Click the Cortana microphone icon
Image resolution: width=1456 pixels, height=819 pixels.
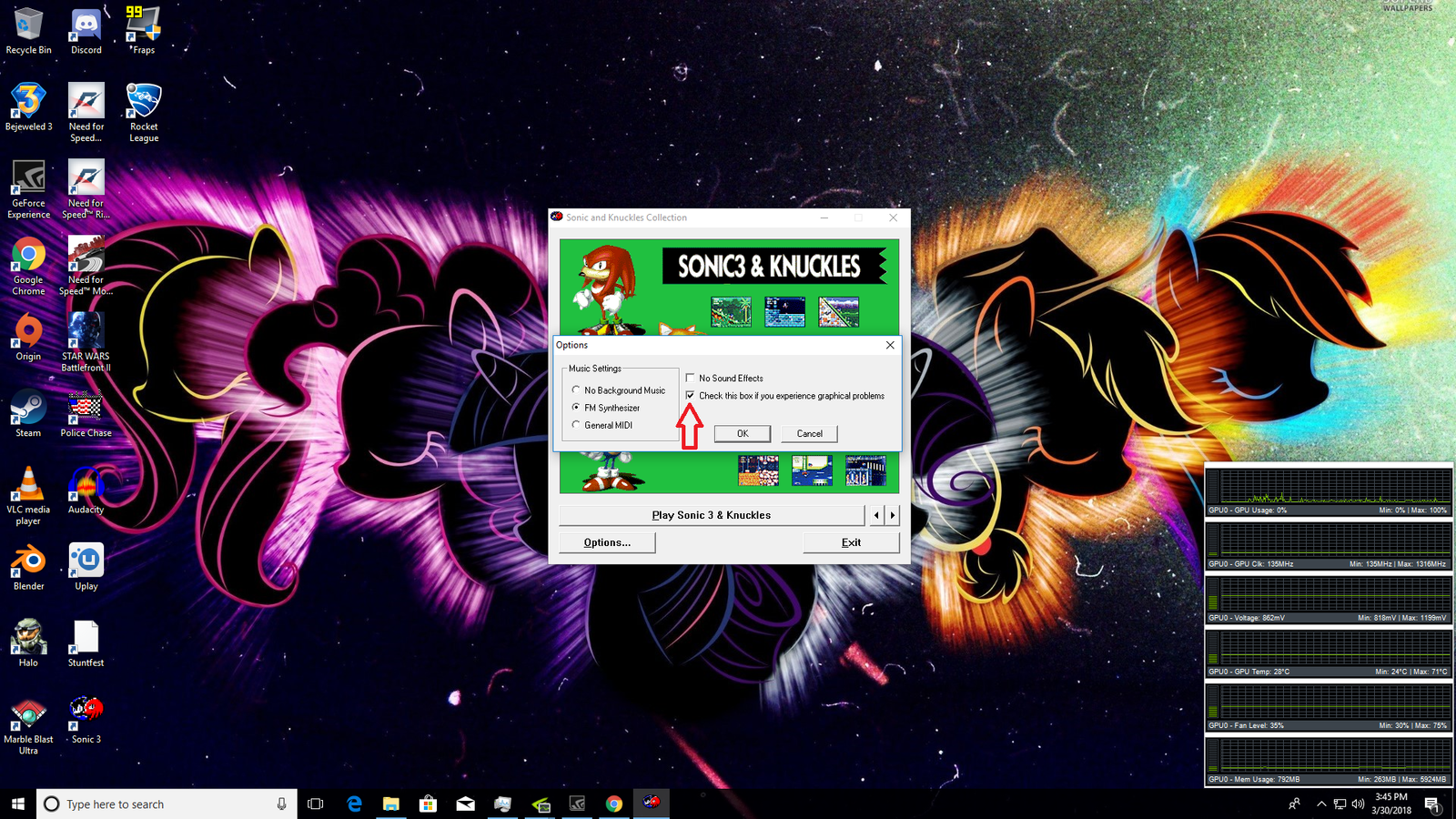pyautogui.click(x=281, y=804)
